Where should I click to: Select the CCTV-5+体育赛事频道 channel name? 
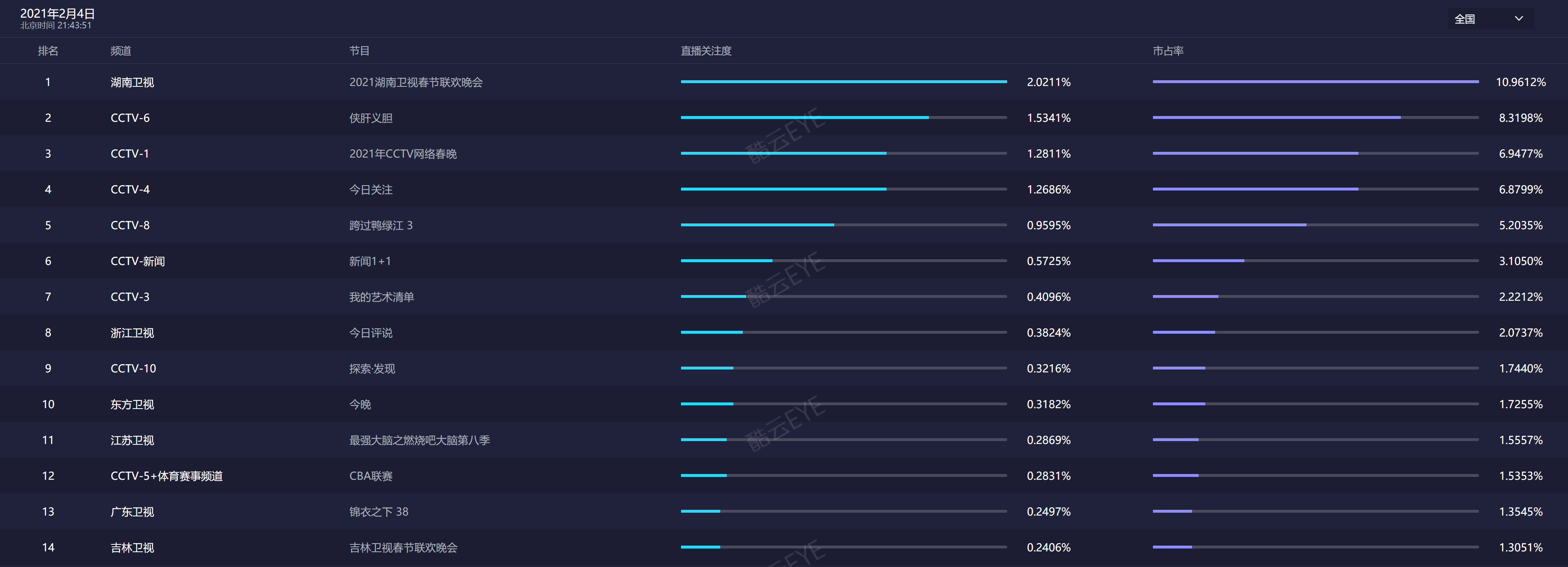(167, 476)
